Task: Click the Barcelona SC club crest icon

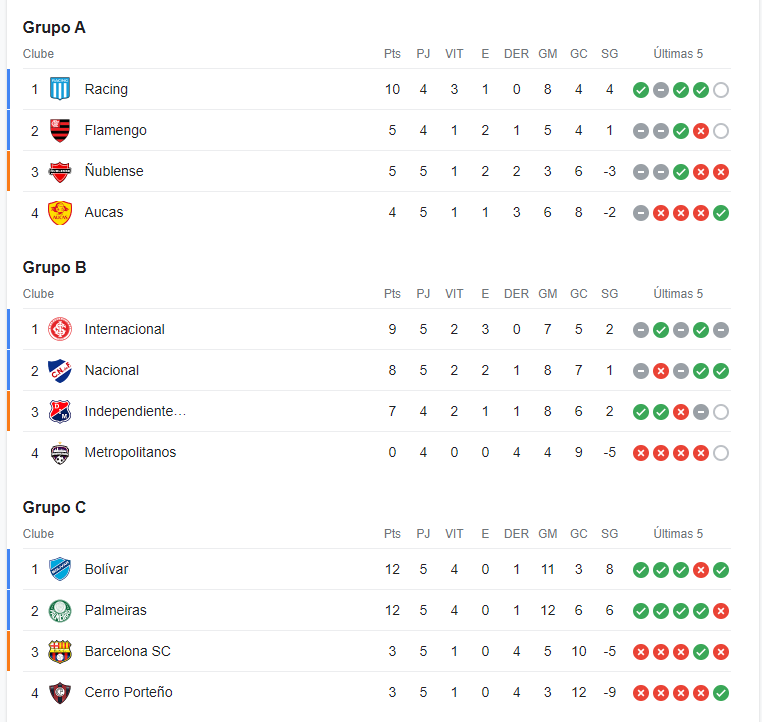Action: tap(60, 652)
